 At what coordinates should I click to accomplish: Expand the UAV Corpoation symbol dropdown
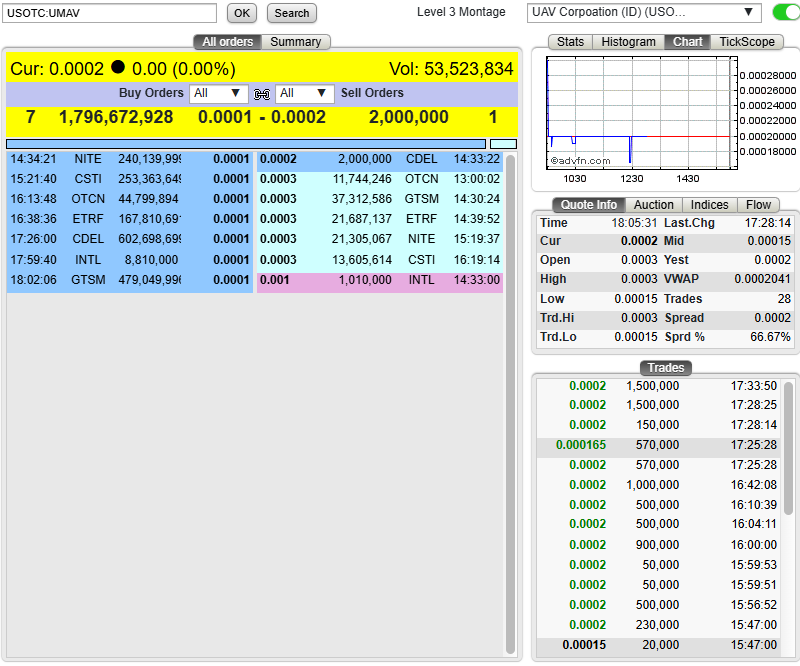(644, 12)
